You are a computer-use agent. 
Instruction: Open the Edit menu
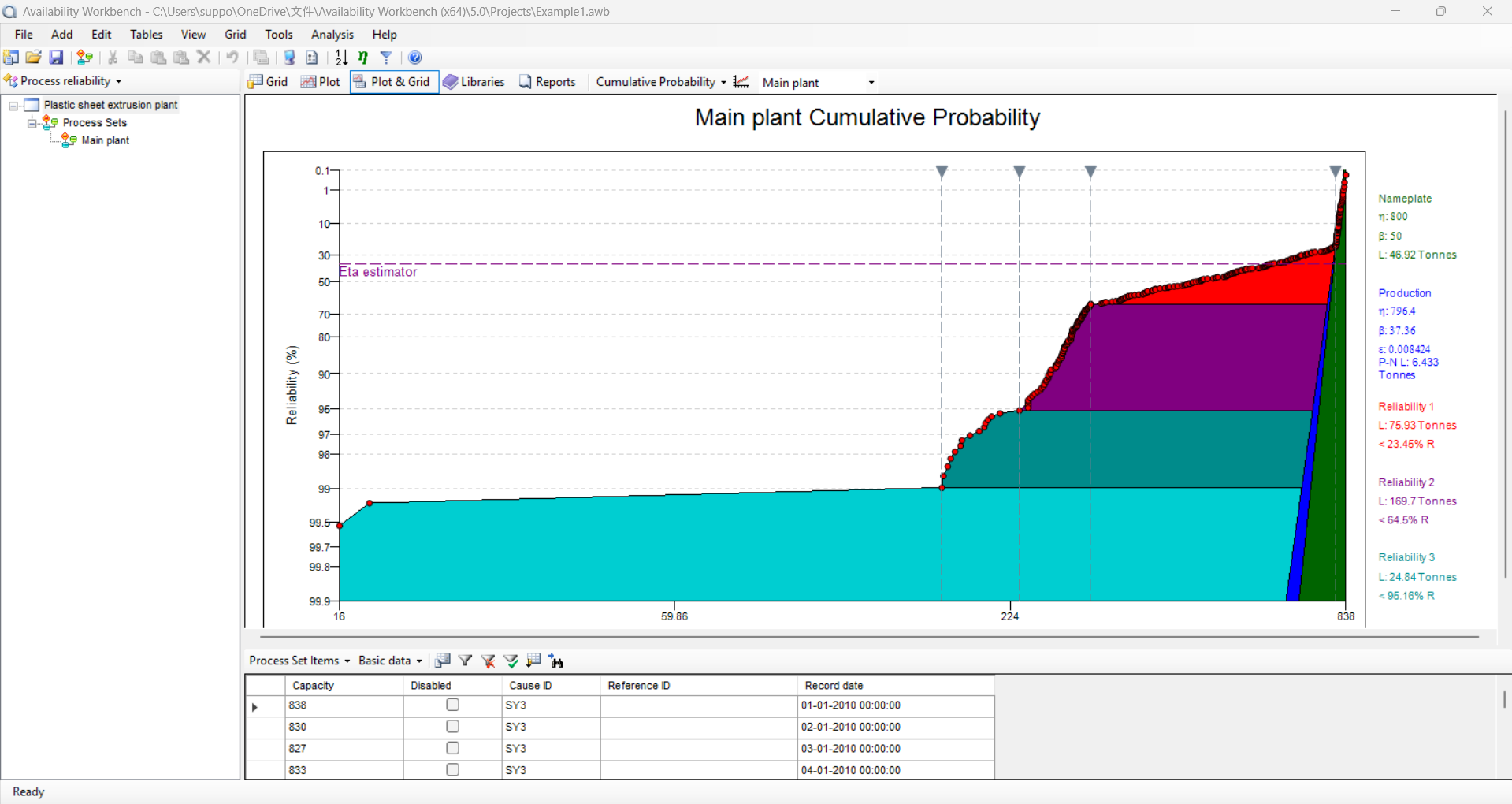click(x=101, y=35)
